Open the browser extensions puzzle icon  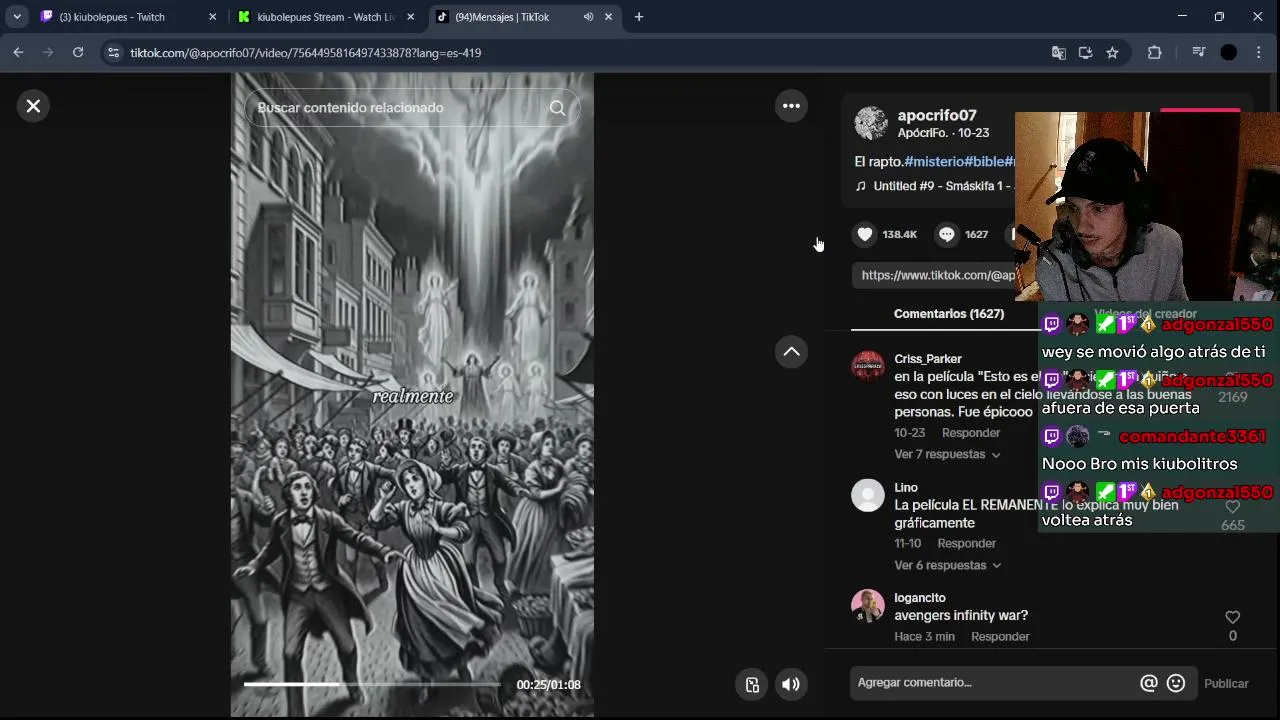pos(1155,53)
